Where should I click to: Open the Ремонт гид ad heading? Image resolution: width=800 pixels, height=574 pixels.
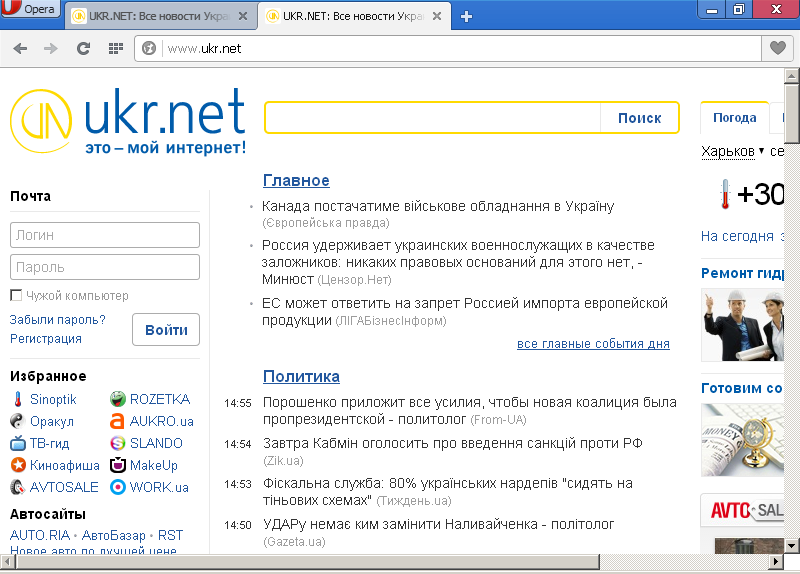pyautogui.click(x=742, y=273)
